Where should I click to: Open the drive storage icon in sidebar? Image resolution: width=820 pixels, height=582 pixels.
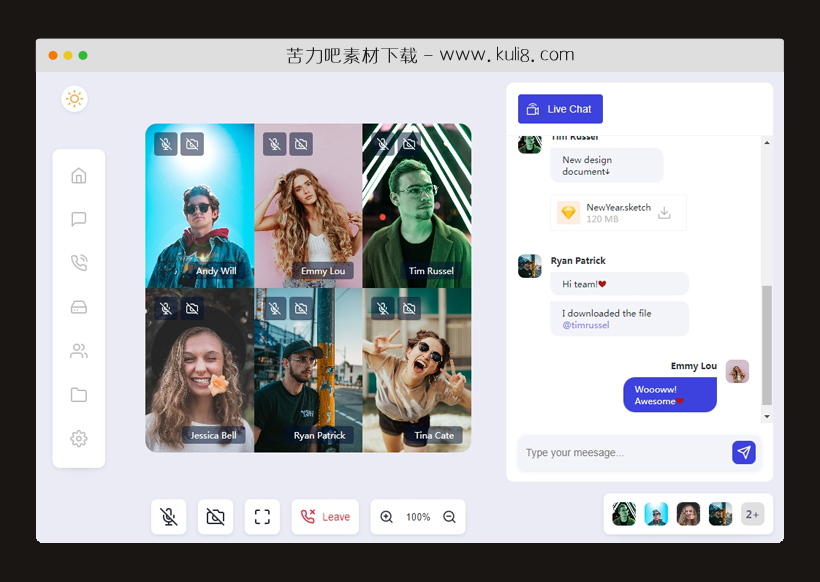[x=79, y=307]
